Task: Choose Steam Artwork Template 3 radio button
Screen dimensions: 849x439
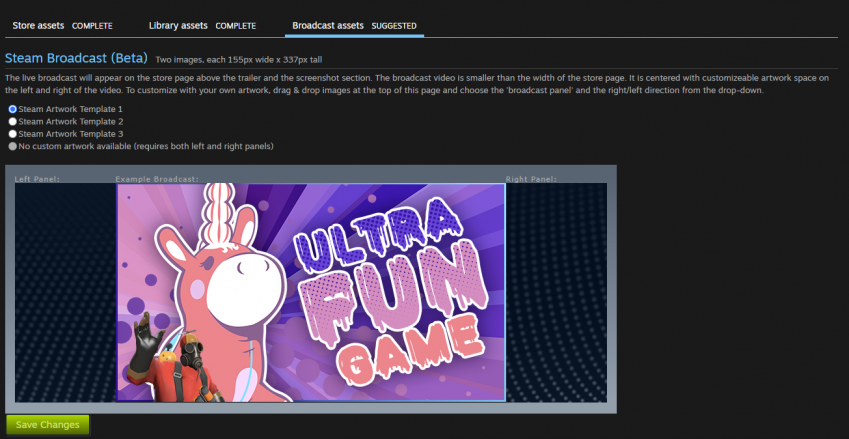Action: click(x=12, y=134)
